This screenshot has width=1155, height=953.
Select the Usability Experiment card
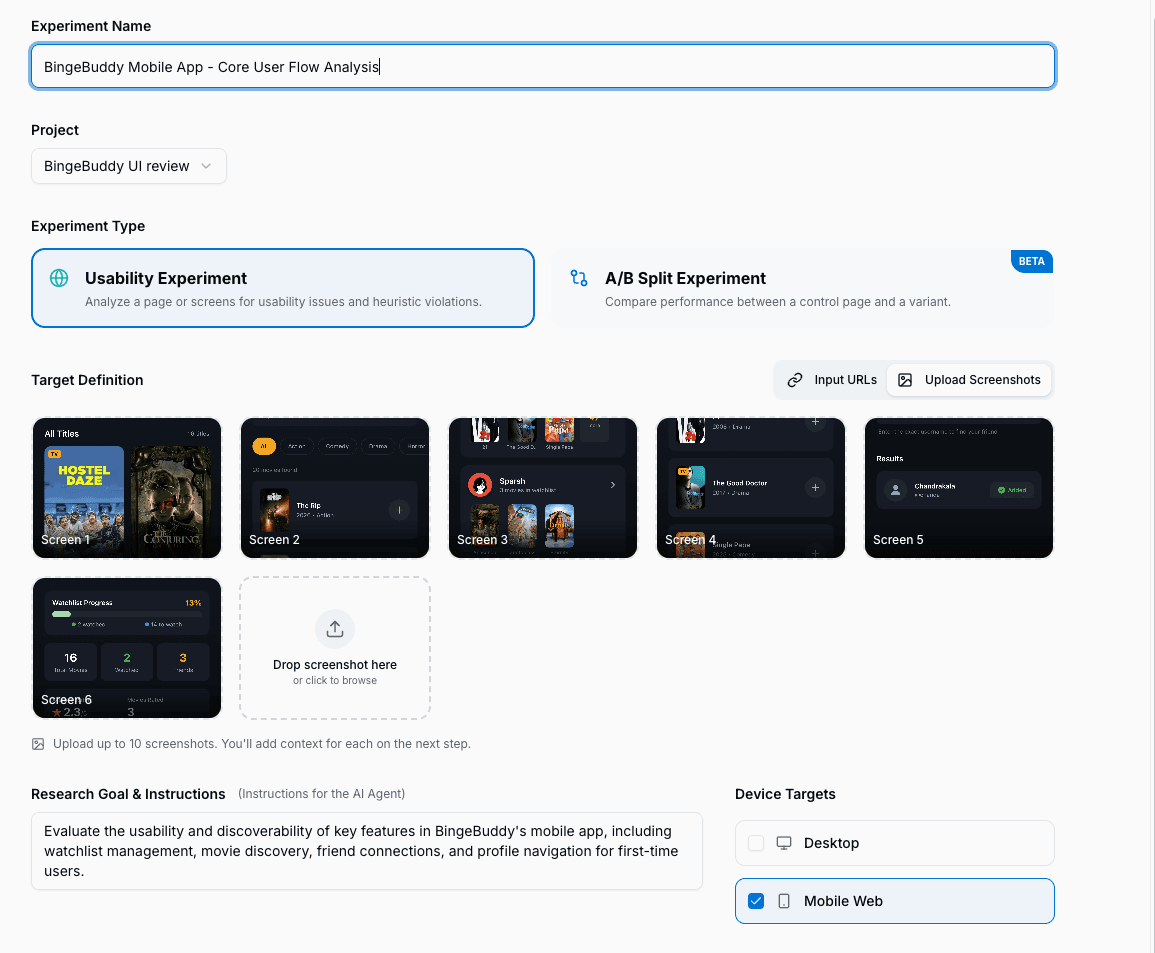pyautogui.click(x=283, y=288)
